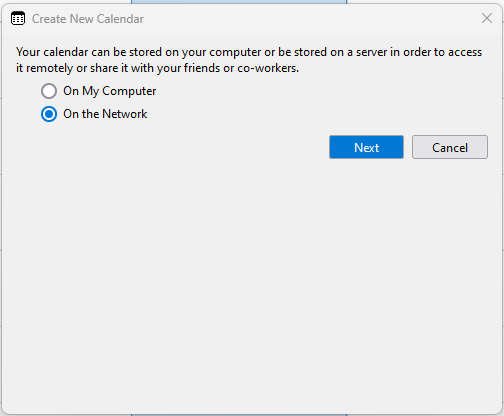Click the calendar icon in the title bar

click(18, 18)
